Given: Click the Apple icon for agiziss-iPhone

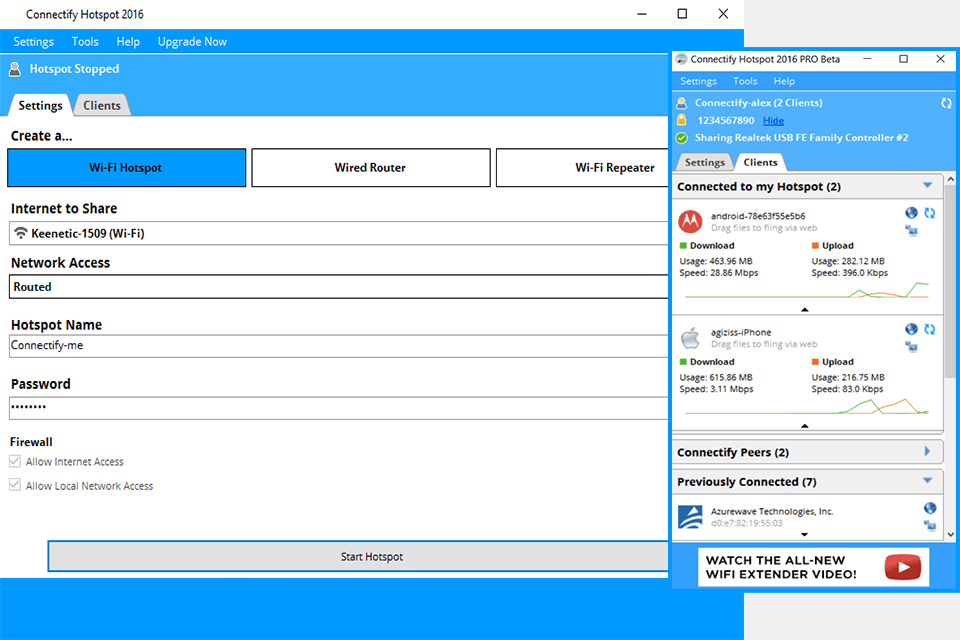Looking at the screenshot, I should click(691, 337).
